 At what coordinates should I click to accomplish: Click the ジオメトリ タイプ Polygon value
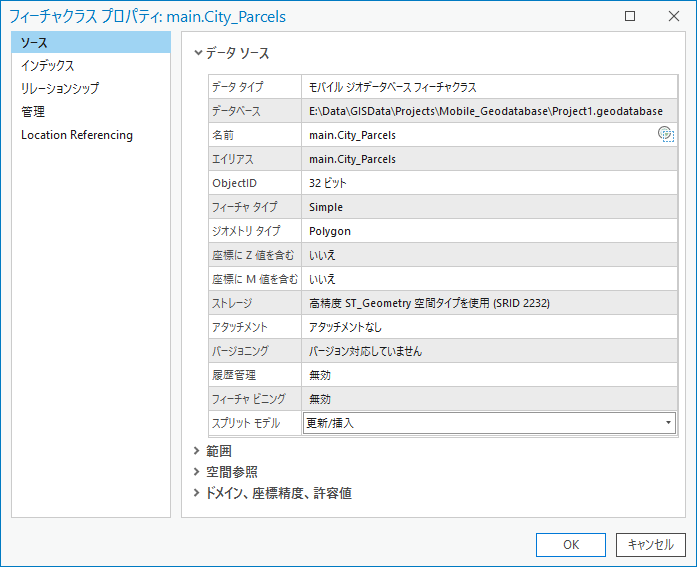point(330,231)
